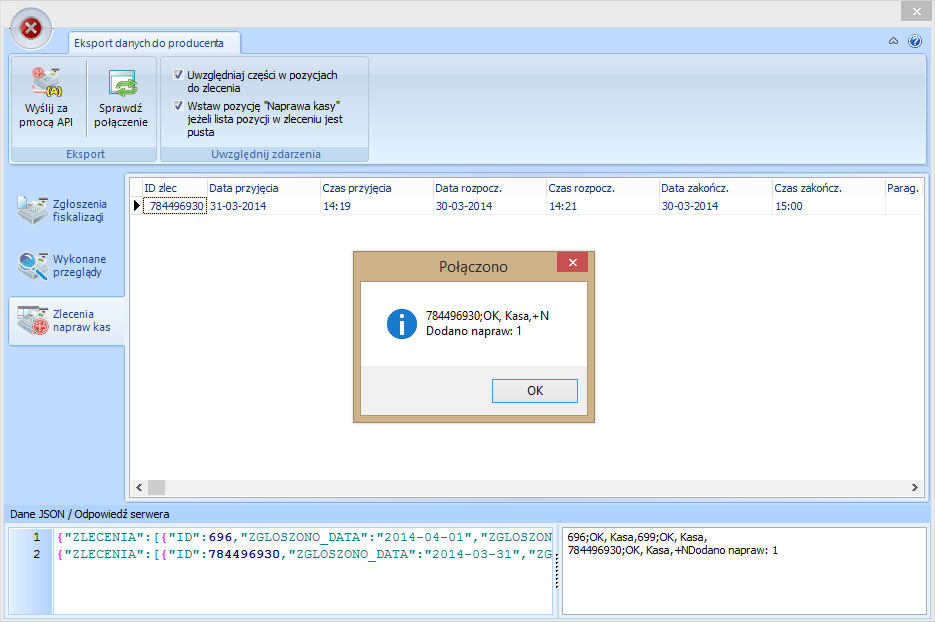The height and width of the screenshot is (622, 935).
Task: Toggle Wstaw pozycję "Naprawa kasy" checkbox
Action: tap(178, 105)
